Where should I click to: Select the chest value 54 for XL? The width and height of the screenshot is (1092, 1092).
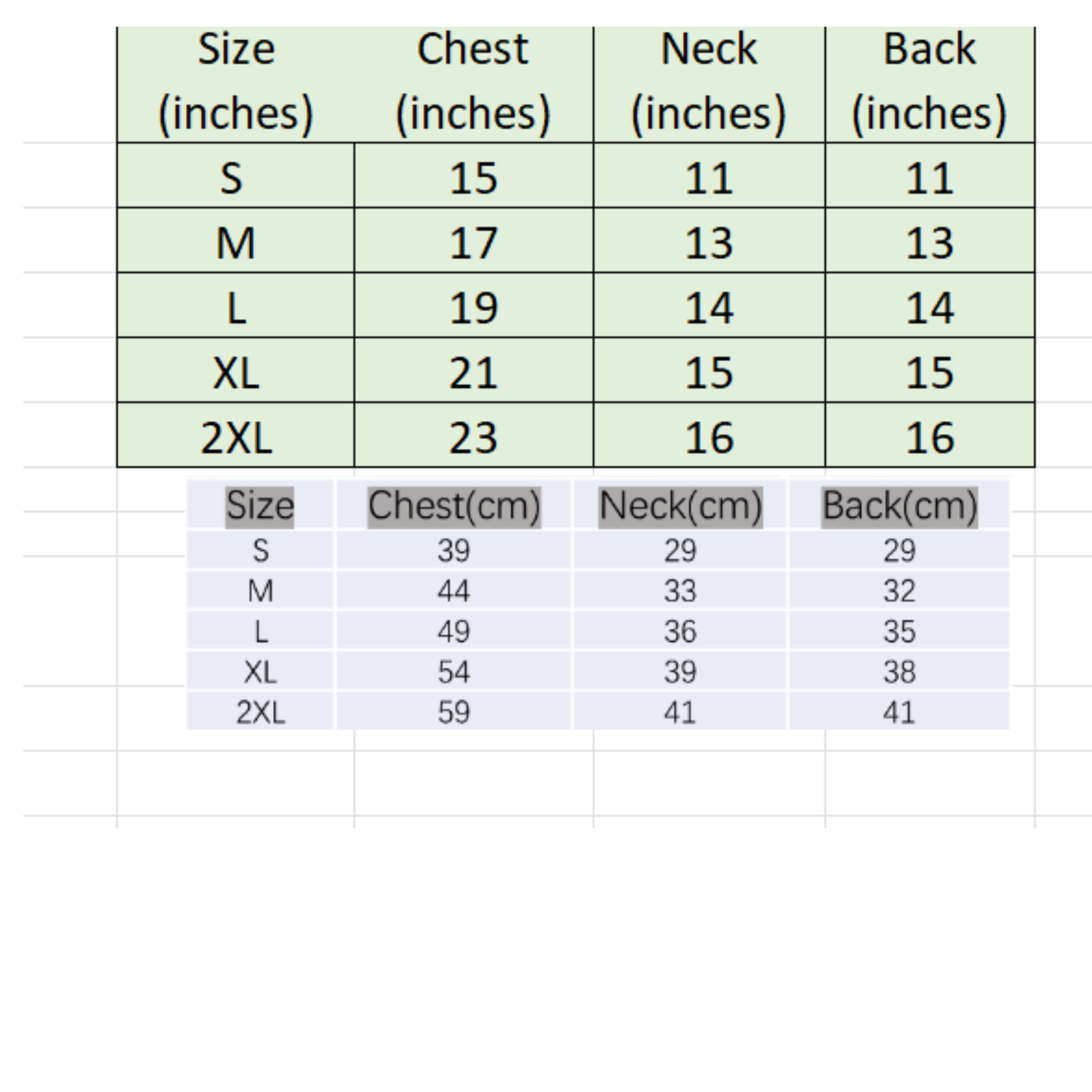[453, 672]
